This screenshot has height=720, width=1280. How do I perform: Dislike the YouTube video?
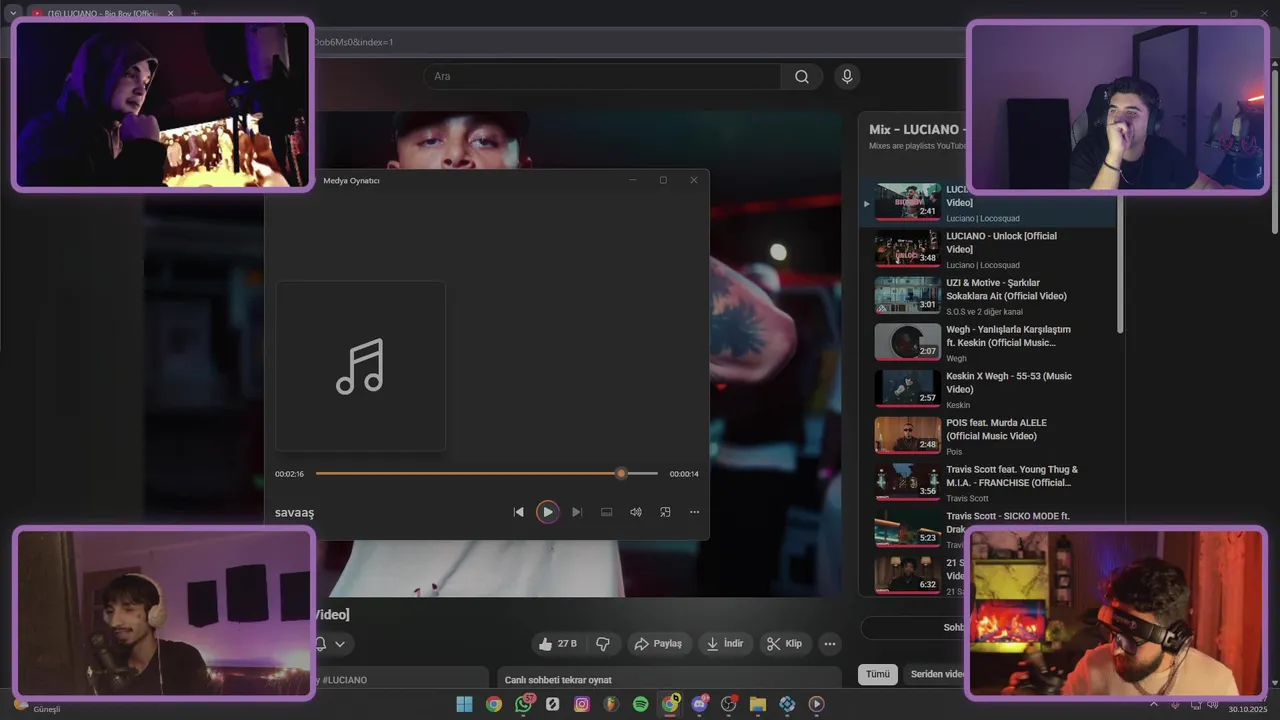click(603, 644)
